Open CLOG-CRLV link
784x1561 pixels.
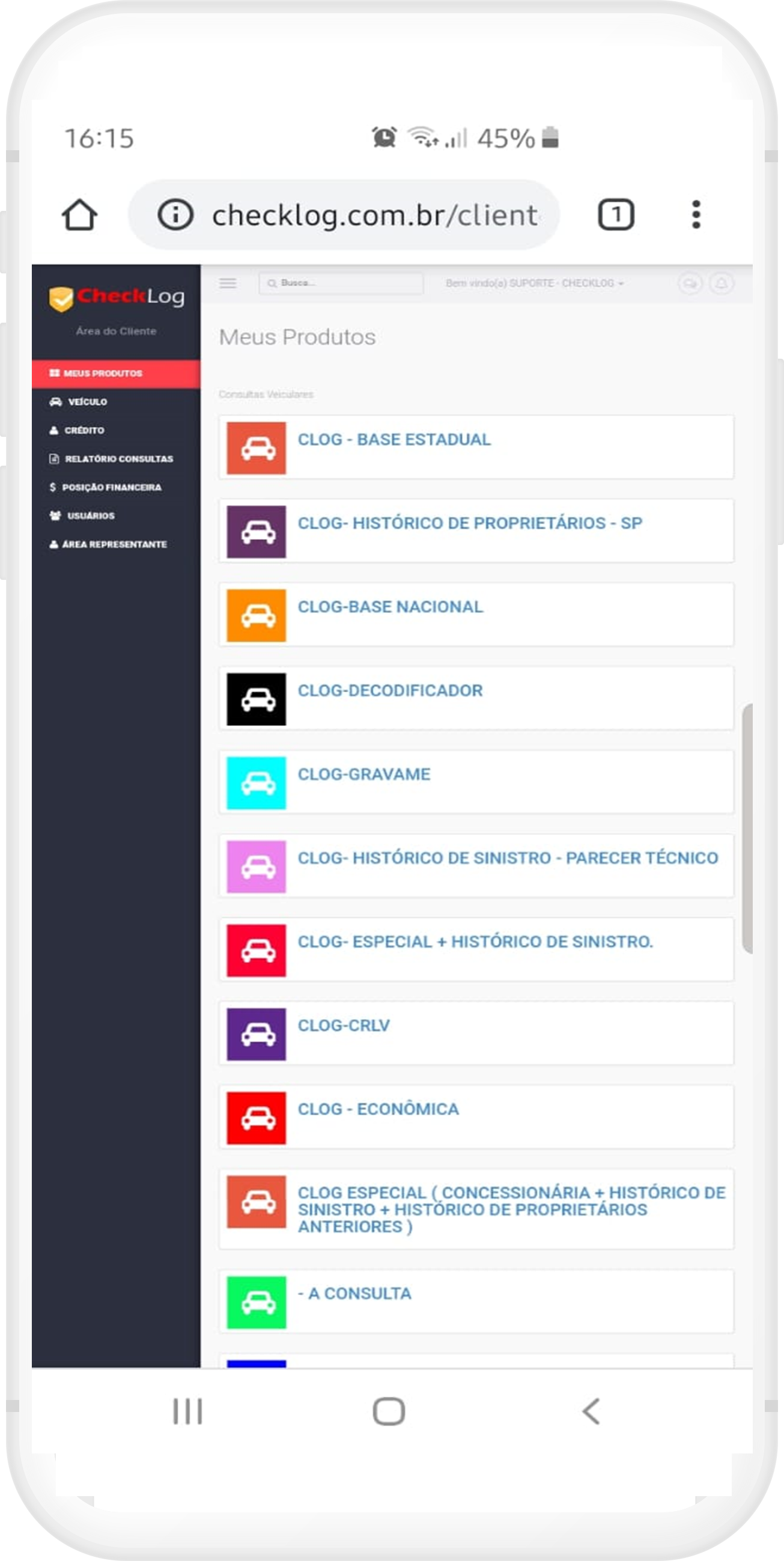344,1024
